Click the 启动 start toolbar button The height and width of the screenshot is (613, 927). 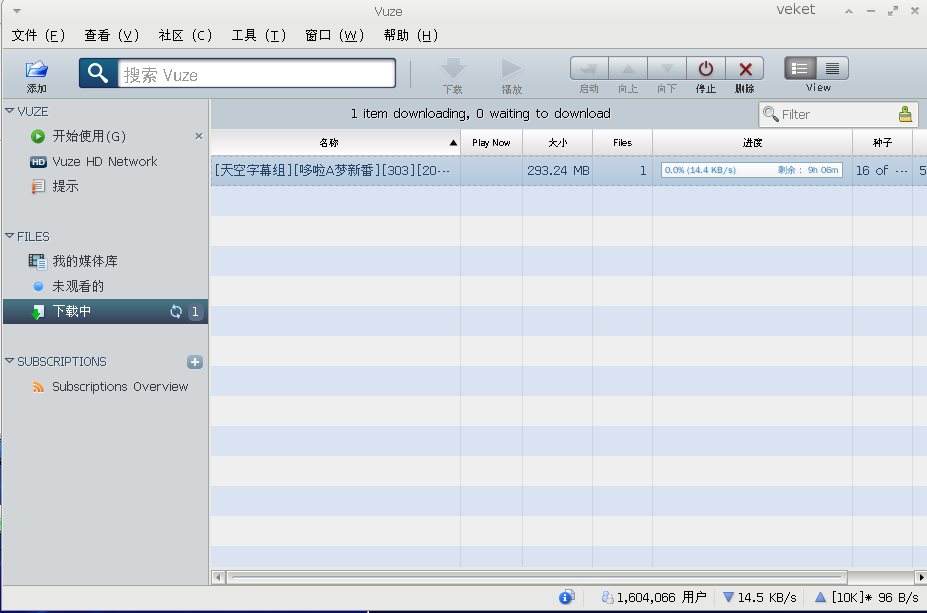589,68
